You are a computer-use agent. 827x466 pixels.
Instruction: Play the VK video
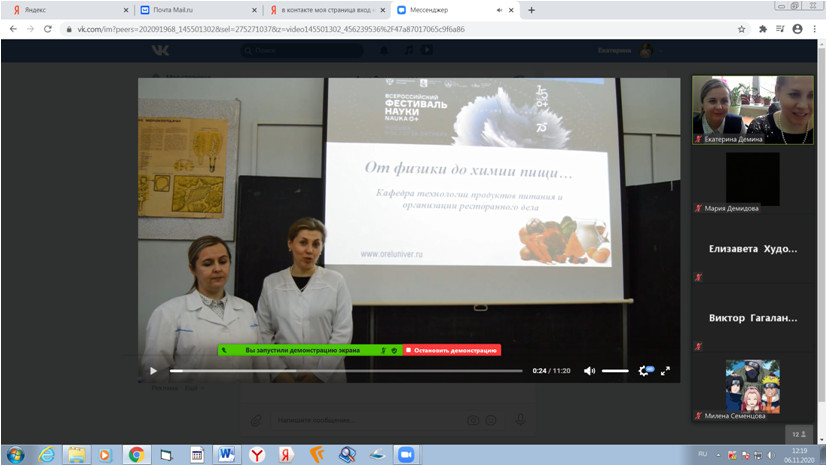click(153, 371)
